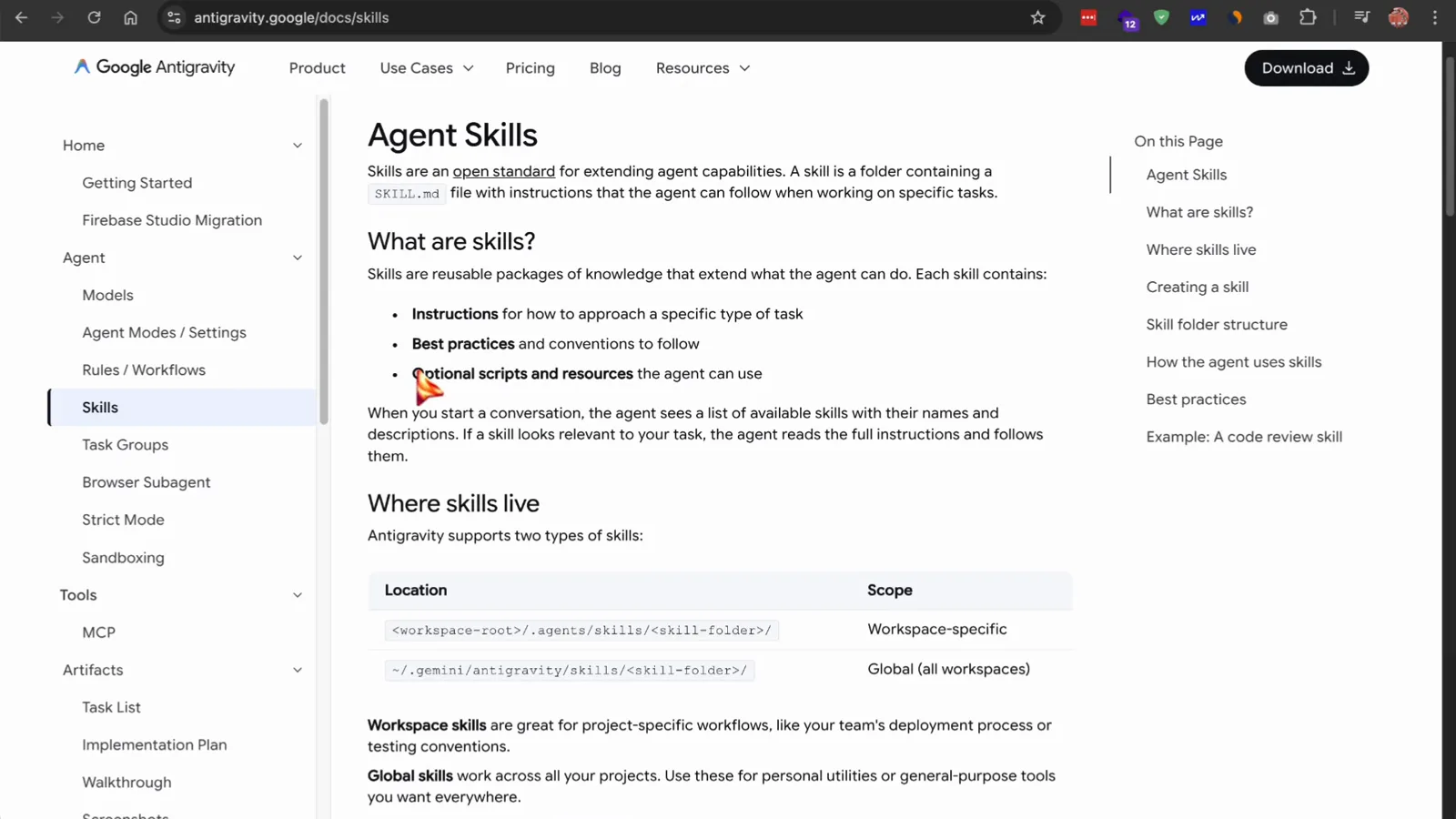Open the Product nav item

click(x=317, y=68)
